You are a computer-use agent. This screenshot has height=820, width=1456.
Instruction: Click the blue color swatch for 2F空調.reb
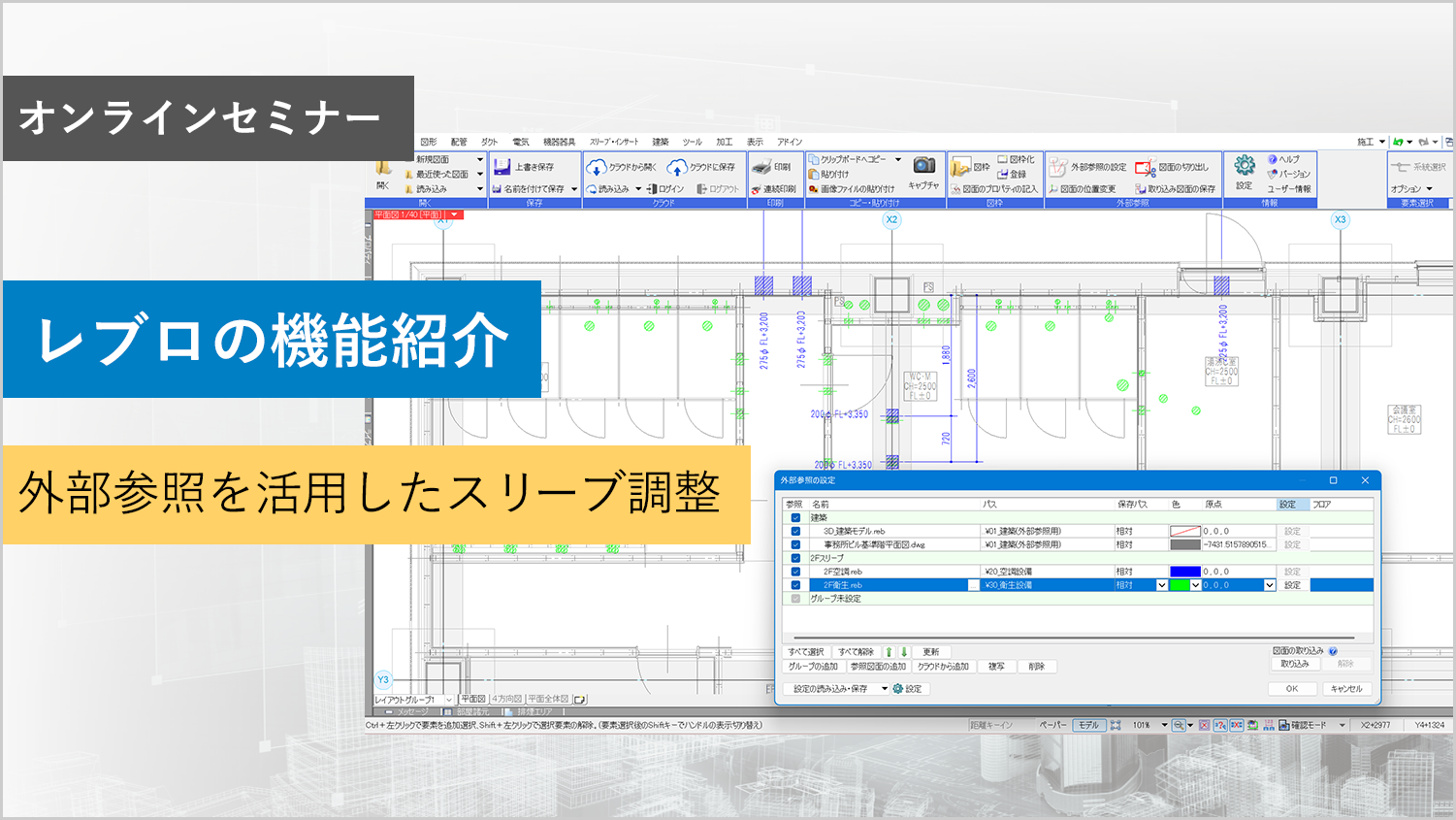pos(1185,572)
